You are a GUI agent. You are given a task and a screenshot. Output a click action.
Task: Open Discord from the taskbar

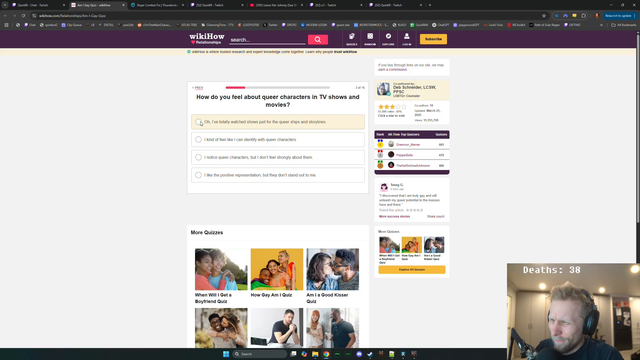pos(359,354)
